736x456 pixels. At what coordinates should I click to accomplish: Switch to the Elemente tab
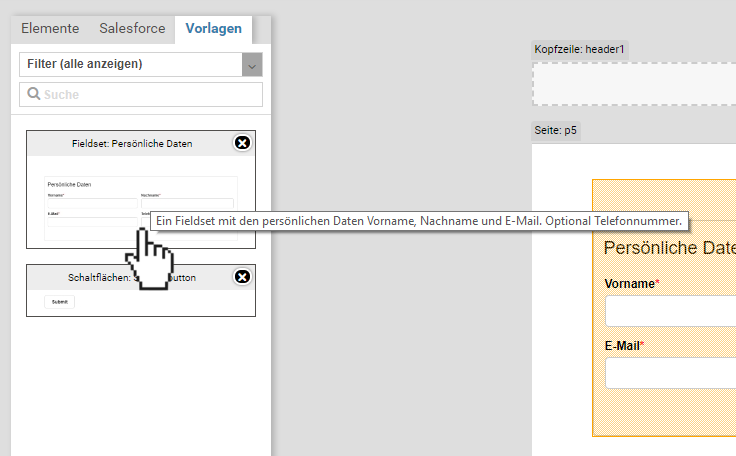tap(50, 29)
